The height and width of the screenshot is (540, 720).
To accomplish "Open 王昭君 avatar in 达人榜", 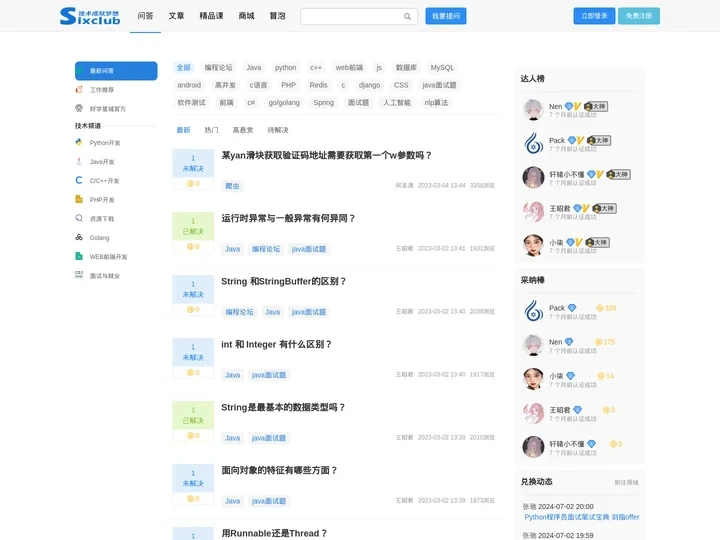I will click(x=533, y=211).
